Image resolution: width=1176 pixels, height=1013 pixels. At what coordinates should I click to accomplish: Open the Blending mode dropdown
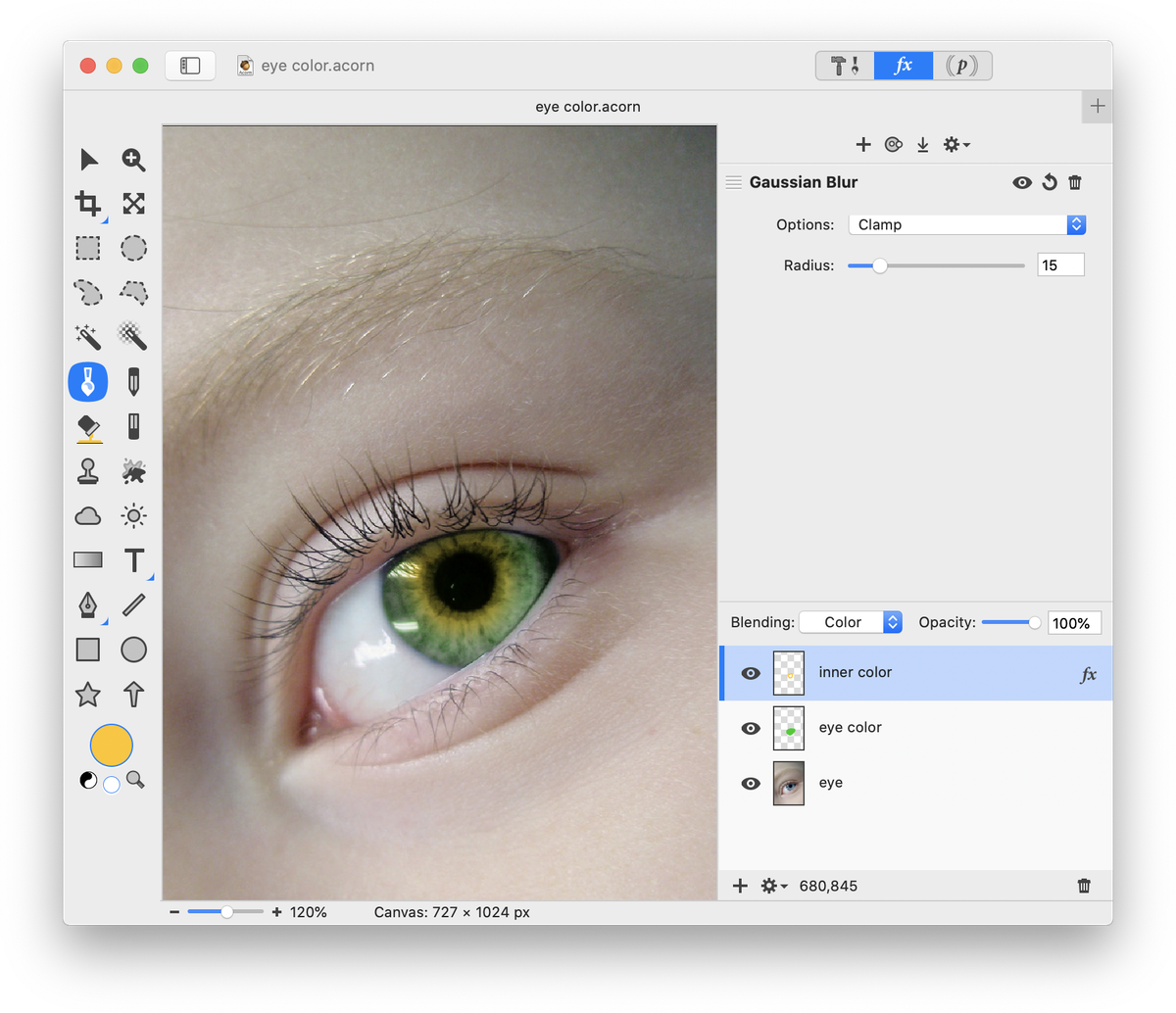[x=851, y=622]
